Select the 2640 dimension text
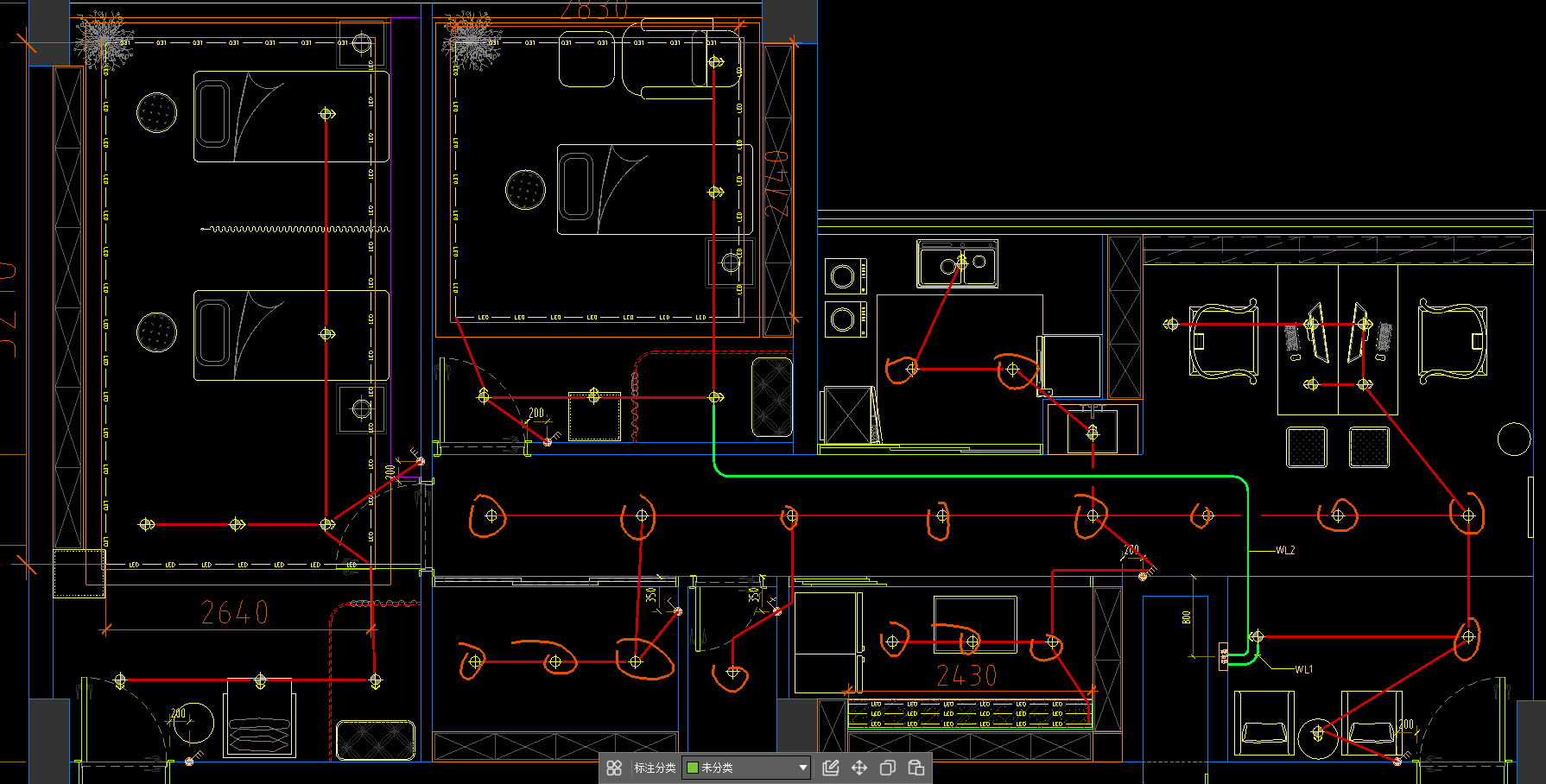The height and width of the screenshot is (784, 1546). pos(235,613)
